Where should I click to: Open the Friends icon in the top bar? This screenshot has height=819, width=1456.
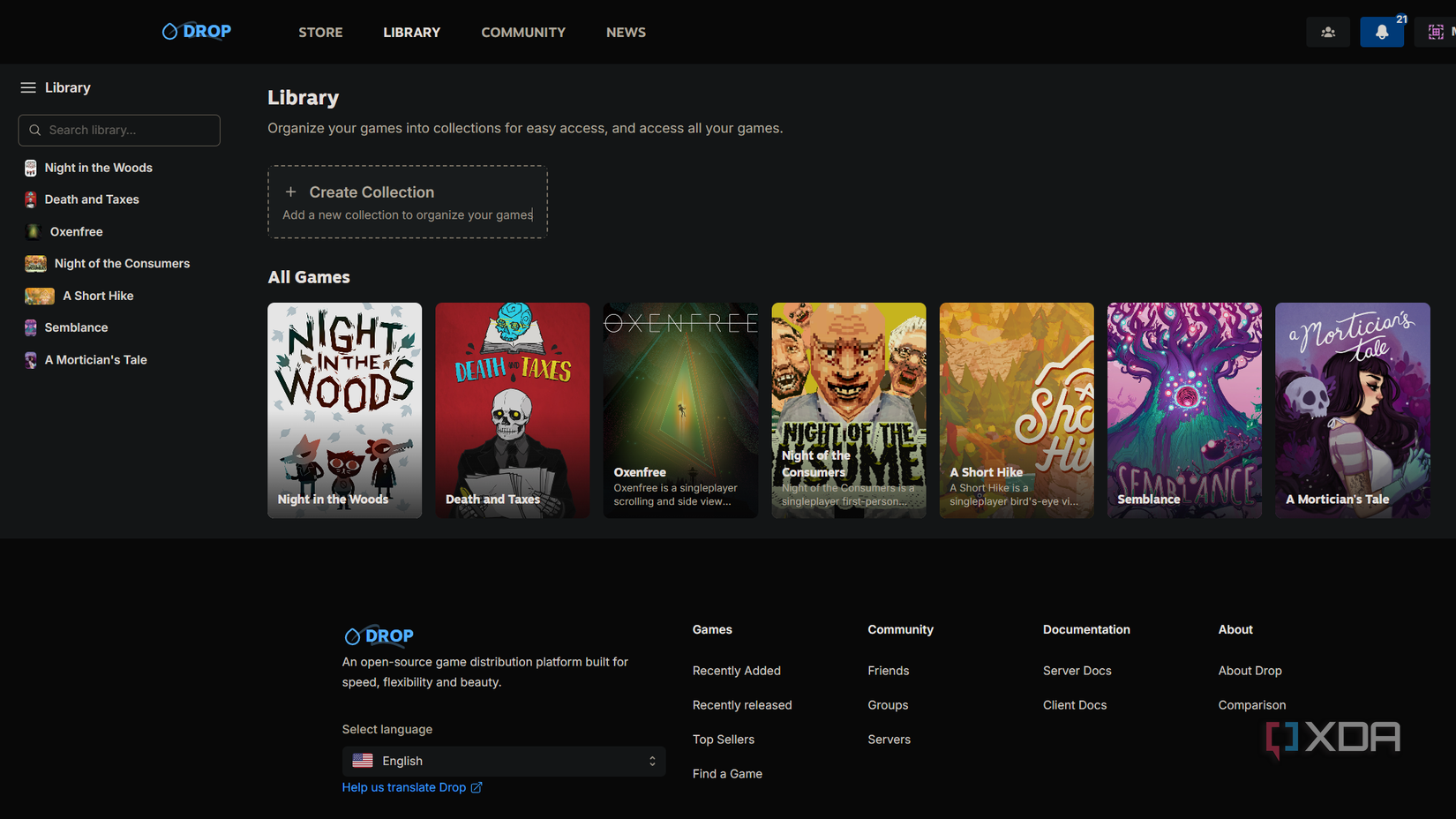1327,32
